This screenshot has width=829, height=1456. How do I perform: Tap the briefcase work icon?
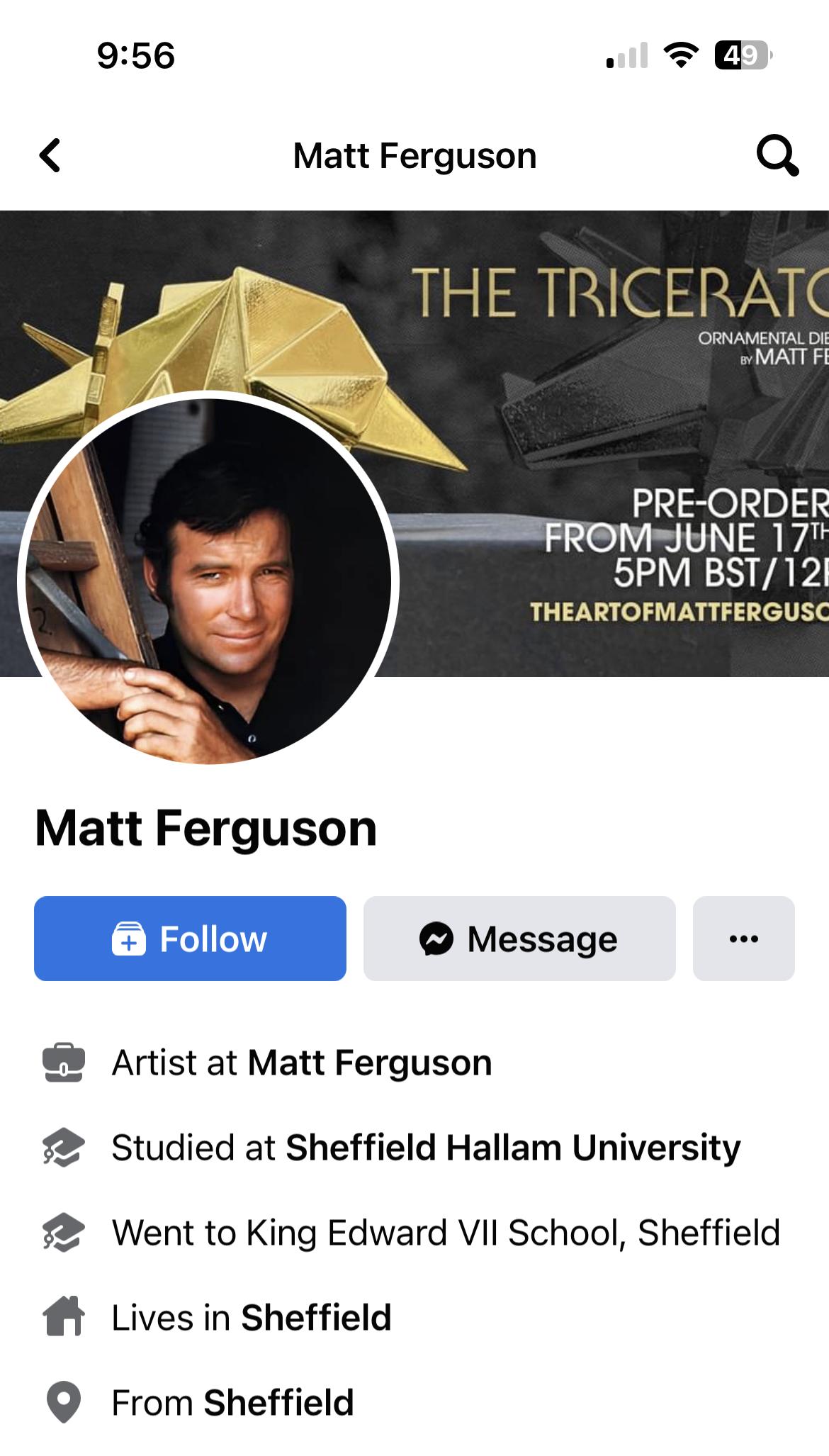[x=64, y=1063]
